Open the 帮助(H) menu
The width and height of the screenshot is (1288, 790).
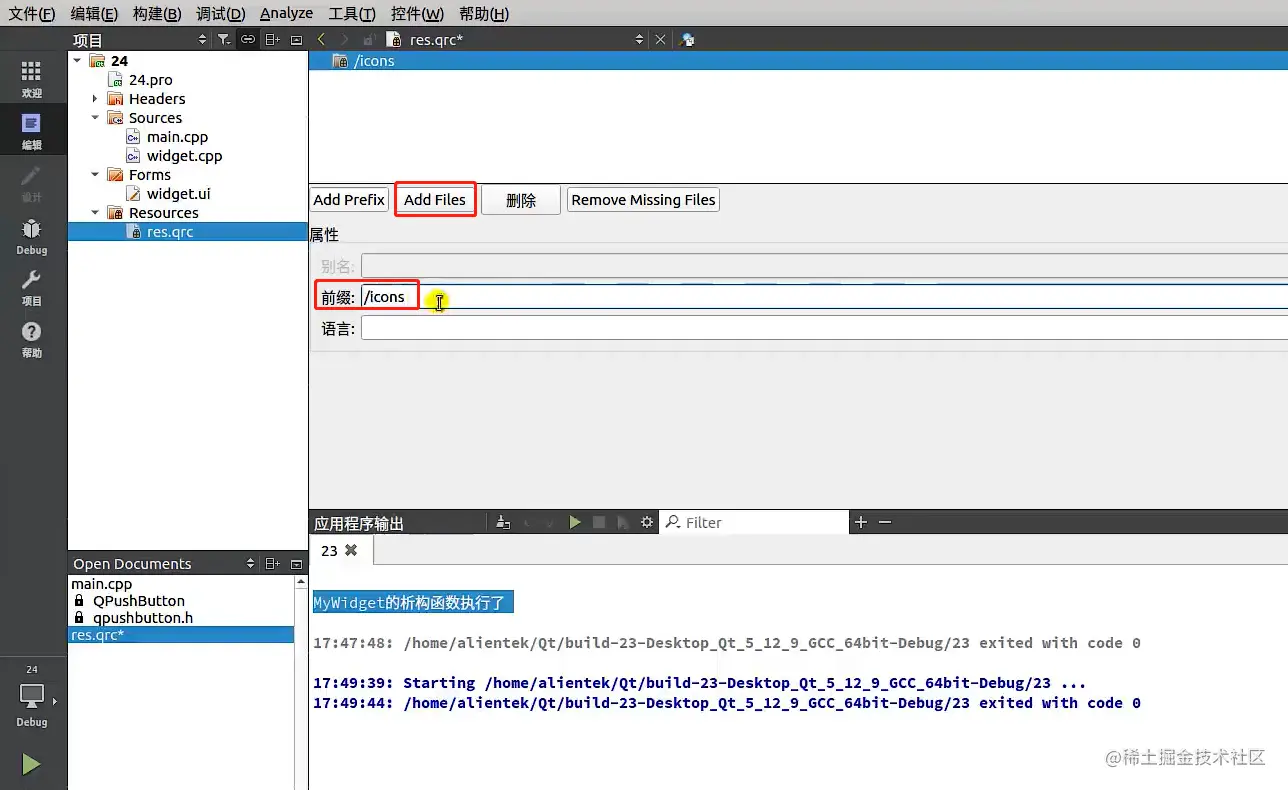click(x=484, y=13)
